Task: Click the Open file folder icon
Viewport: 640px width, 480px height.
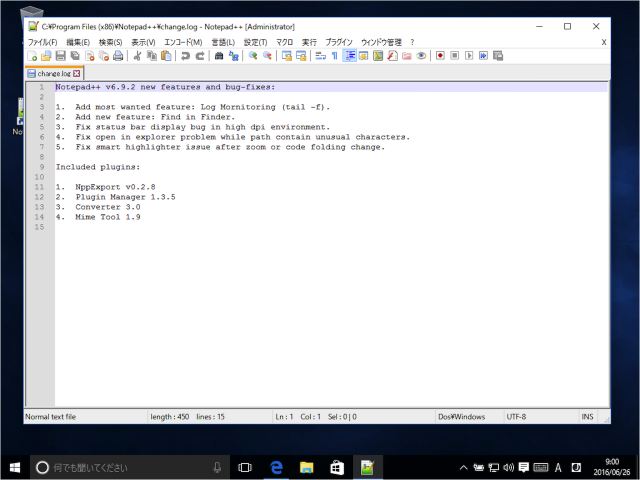Action: point(46,56)
